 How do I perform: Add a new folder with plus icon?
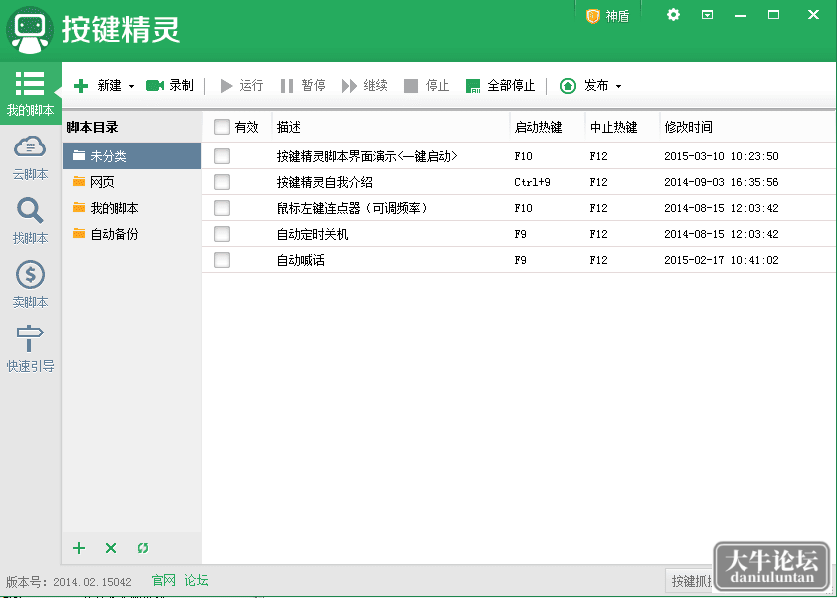(x=79, y=548)
